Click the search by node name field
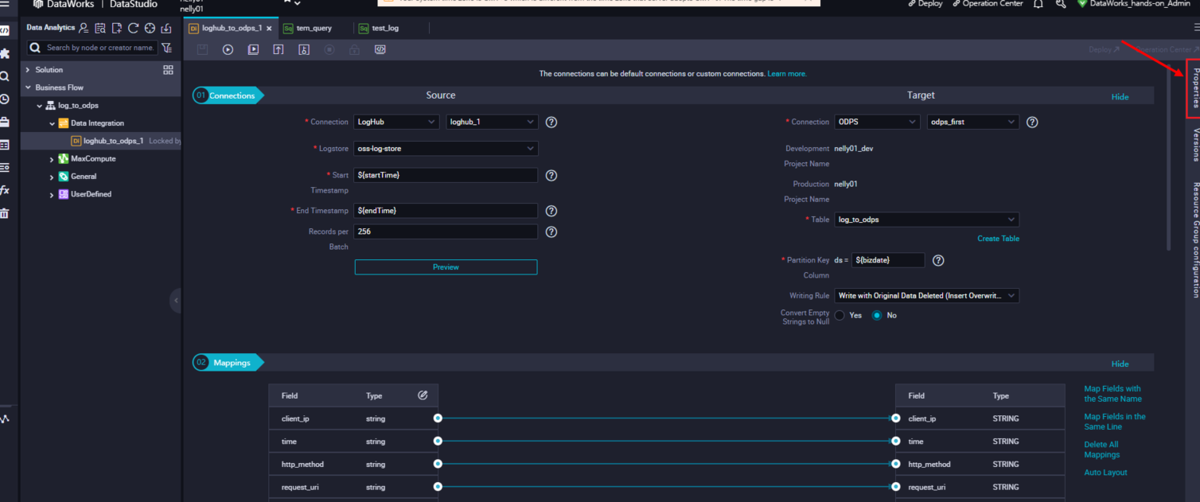This screenshot has height=502, width=1200. point(91,47)
